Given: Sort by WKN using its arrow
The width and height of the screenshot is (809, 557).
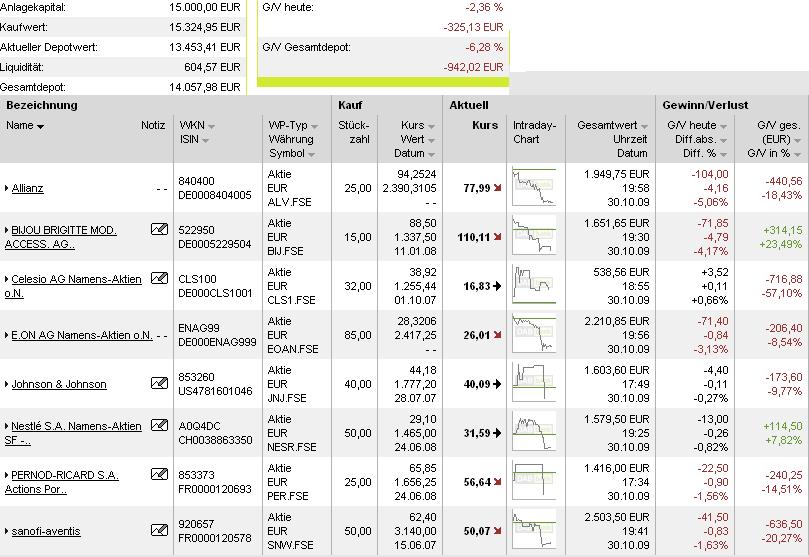Looking at the screenshot, I should point(211,126).
